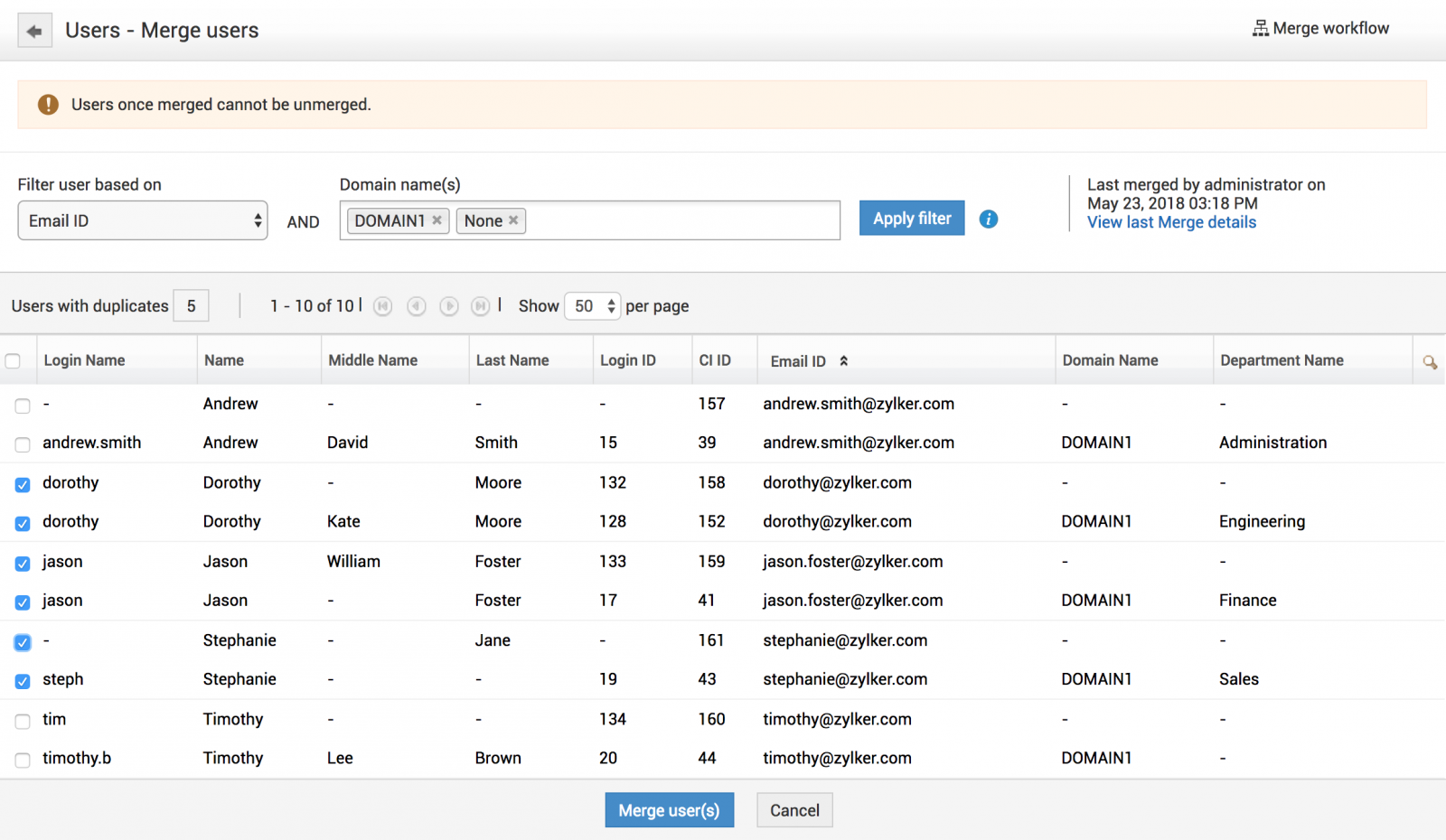Viewport: 1446px width, 840px height.
Task: Go to the next page
Action: click(x=448, y=306)
